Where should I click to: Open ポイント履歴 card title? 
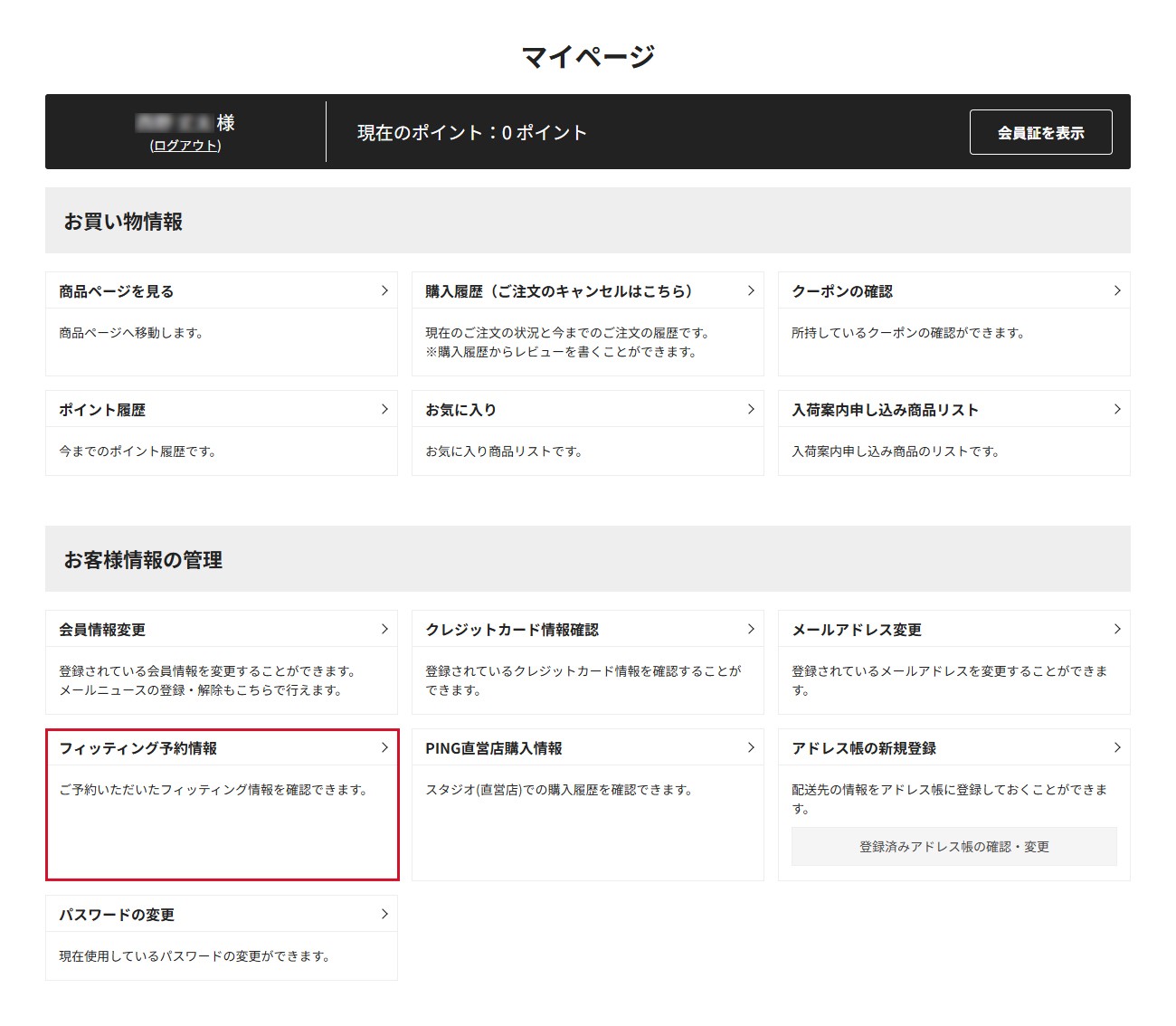tap(102, 410)
